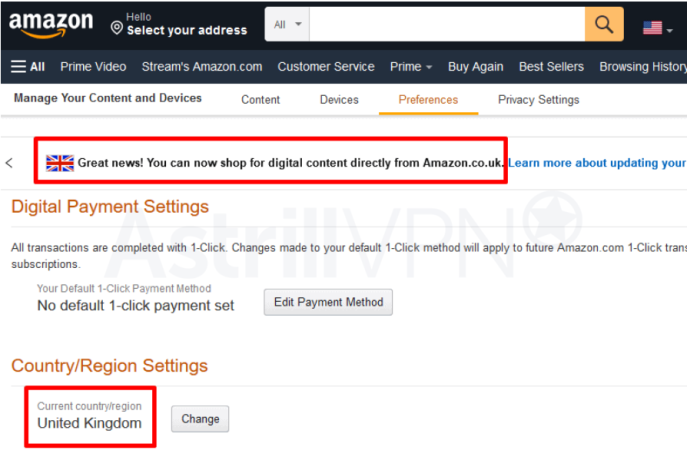687x470 pixels.
Task: Open Browsing History
Action: pyautogui.click(x=643, y=67)
